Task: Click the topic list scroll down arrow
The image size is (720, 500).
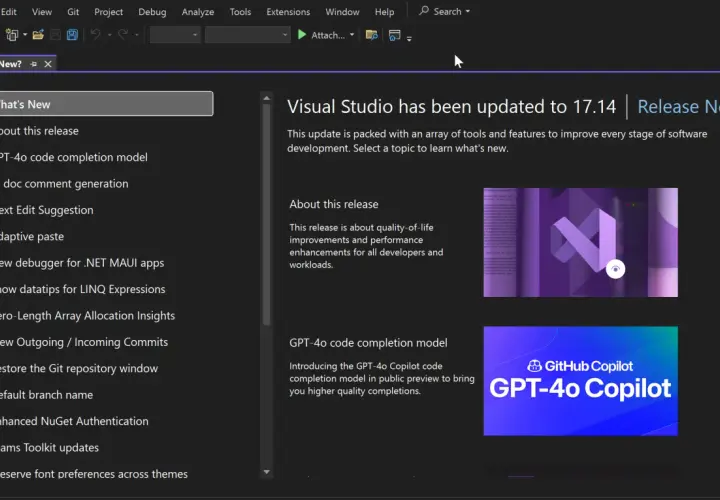Action: point(266,472)
